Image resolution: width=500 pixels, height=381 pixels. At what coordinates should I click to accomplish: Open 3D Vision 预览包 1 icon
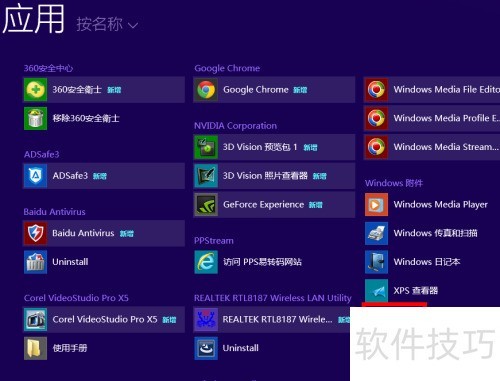206,147
